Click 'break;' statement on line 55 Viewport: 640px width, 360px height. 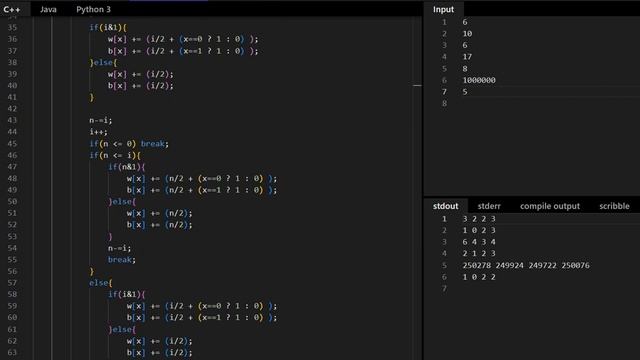pyautogui.click(x=122, y=260)
